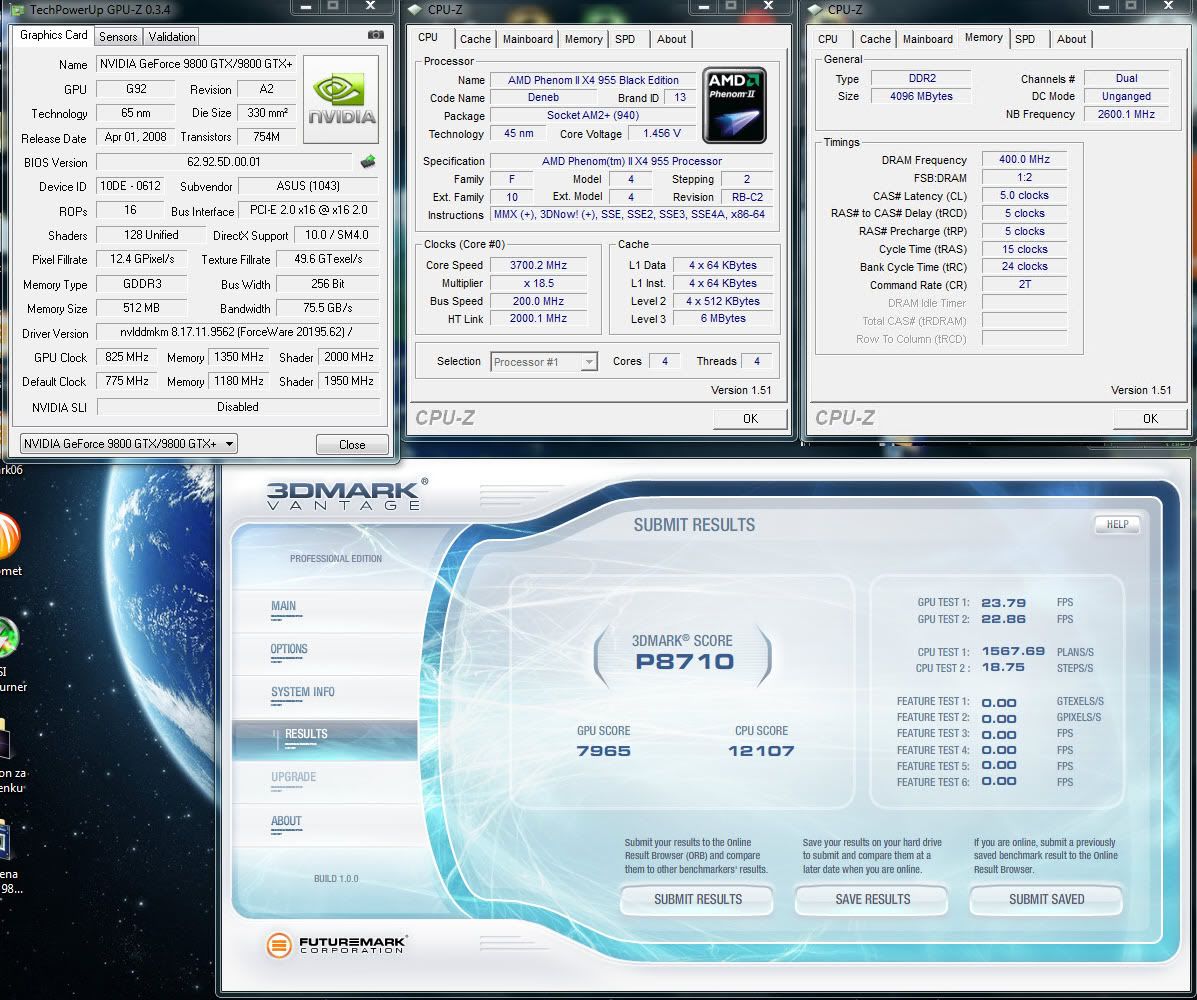Image resolution: width=1197 pixels, height=1000 pixels.
Task: Select SPD tab in CPU-Z memory window
Action: tap(1025, 39)
